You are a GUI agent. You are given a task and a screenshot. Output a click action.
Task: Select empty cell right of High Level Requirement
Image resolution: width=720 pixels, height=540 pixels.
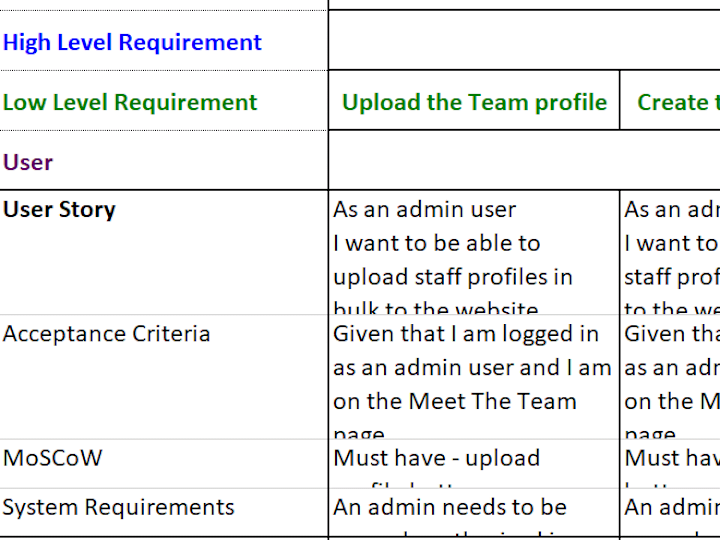click(524, 40)
